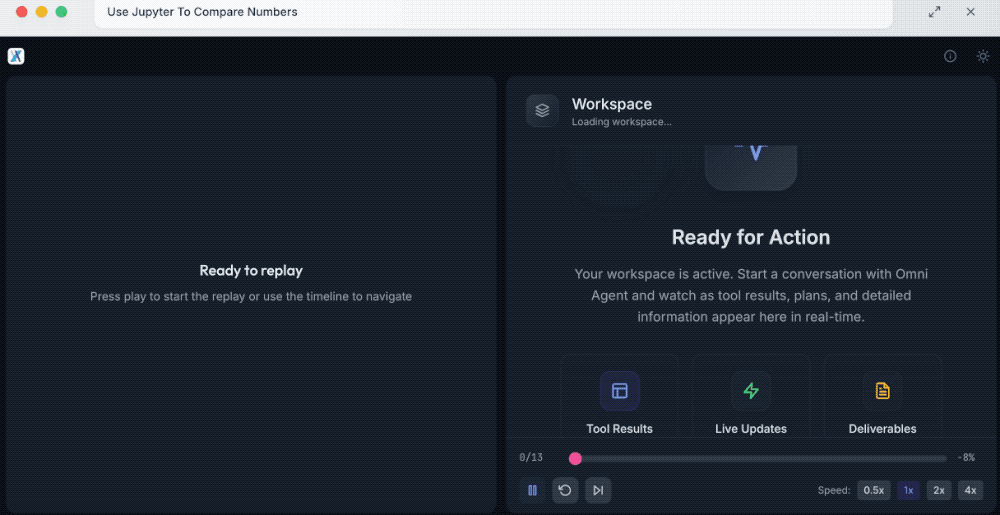Viewport: 1000px width, 515px height.
Task: Set playback speed to 2x
Action: (x=939, y=490)
